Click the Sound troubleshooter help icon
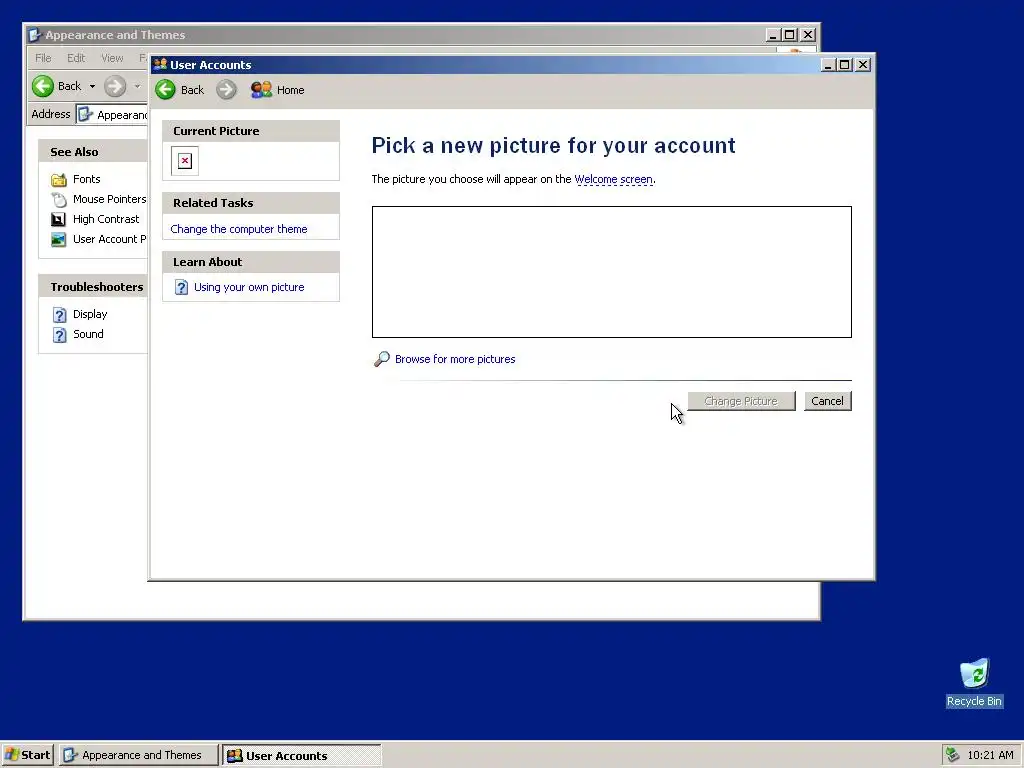Screen dimensions: 1024x768 (x=59, y=335)
